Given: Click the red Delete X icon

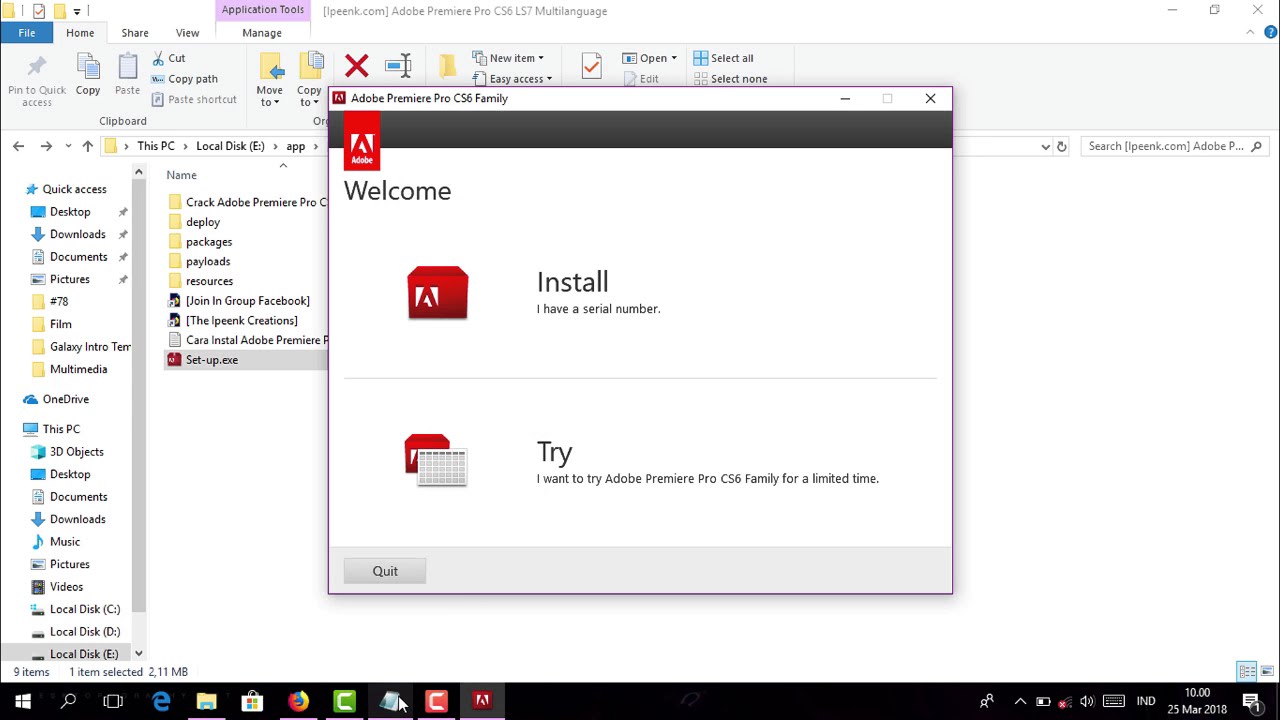Looking at the screenshot, I should (356, 67).
